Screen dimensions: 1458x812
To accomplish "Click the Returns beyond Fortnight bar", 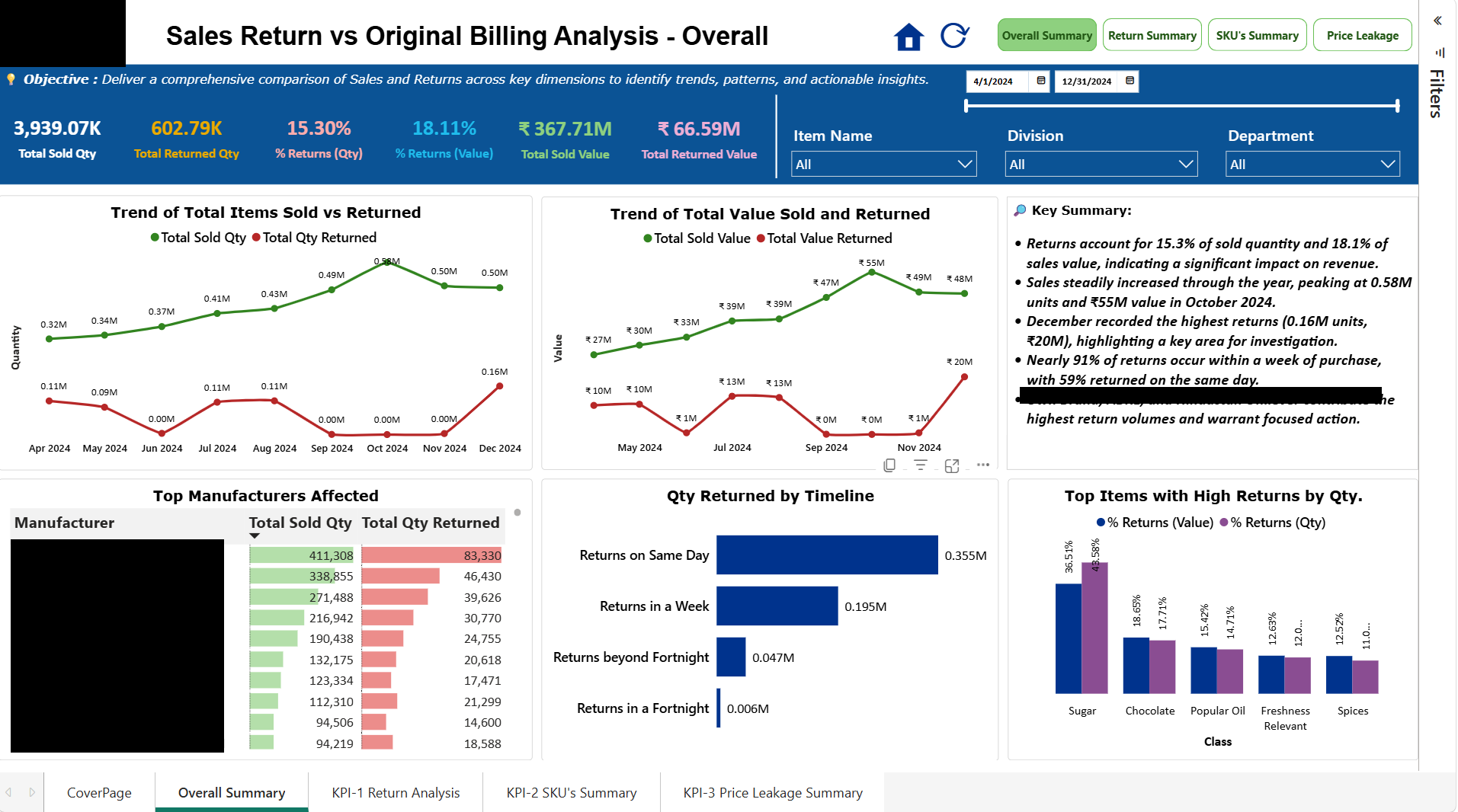I will pyautogui.click(x=731, y=657).
